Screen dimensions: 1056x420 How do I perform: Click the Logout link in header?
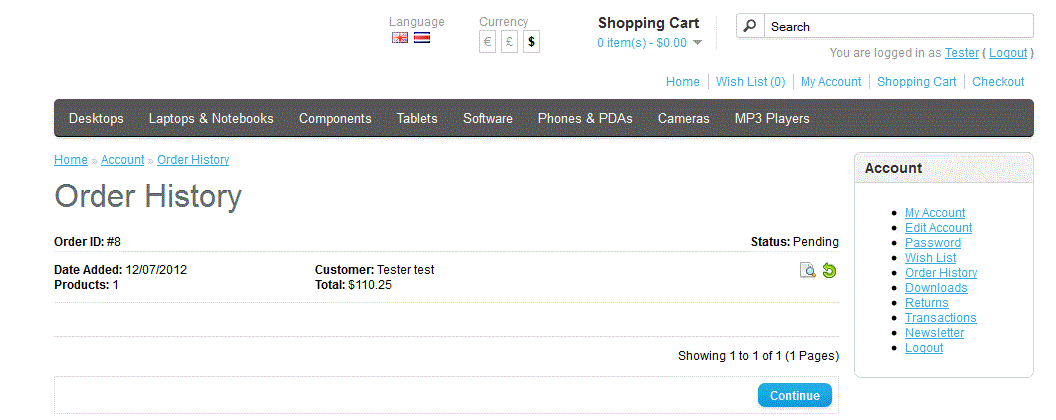pyautogui.click(x=1008, y=53)
